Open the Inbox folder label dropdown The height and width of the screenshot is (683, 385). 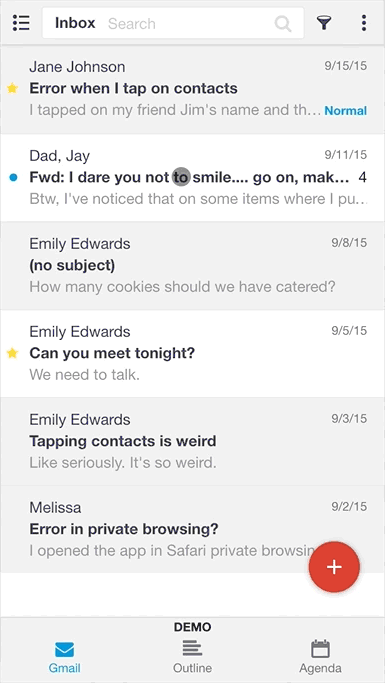coord(75,23)
